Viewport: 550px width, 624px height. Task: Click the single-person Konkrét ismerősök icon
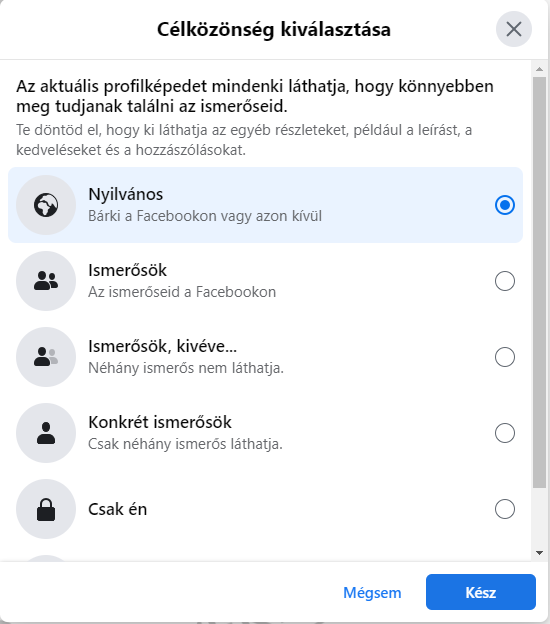46,433
